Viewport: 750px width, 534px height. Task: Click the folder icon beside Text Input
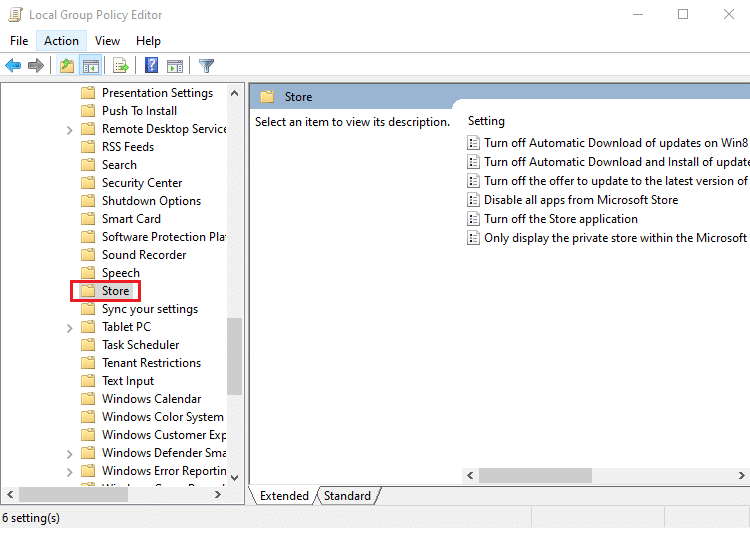coord(88,381)
